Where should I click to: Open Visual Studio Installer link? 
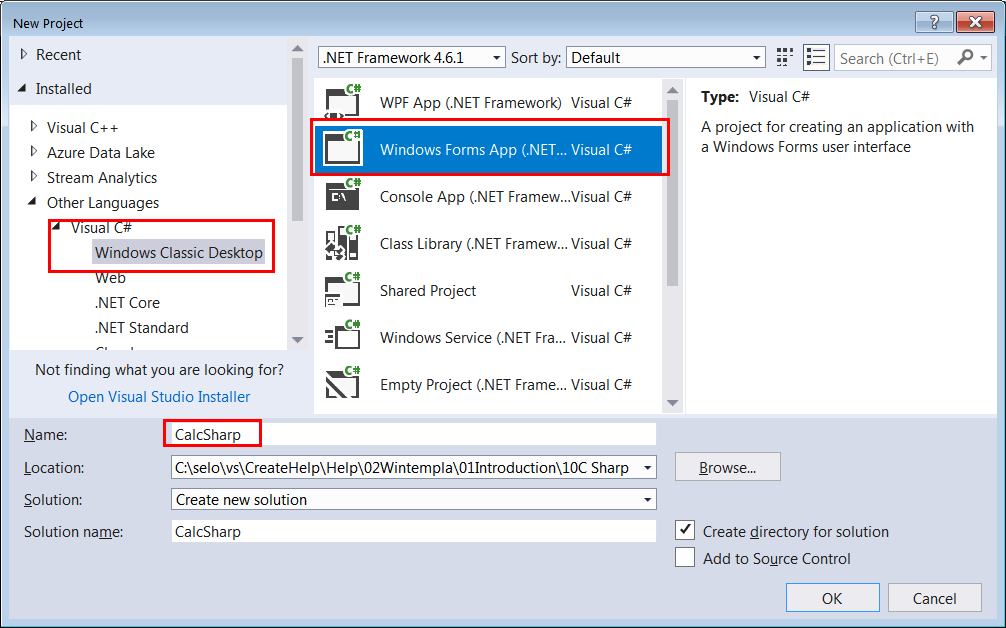coord(159,396)
